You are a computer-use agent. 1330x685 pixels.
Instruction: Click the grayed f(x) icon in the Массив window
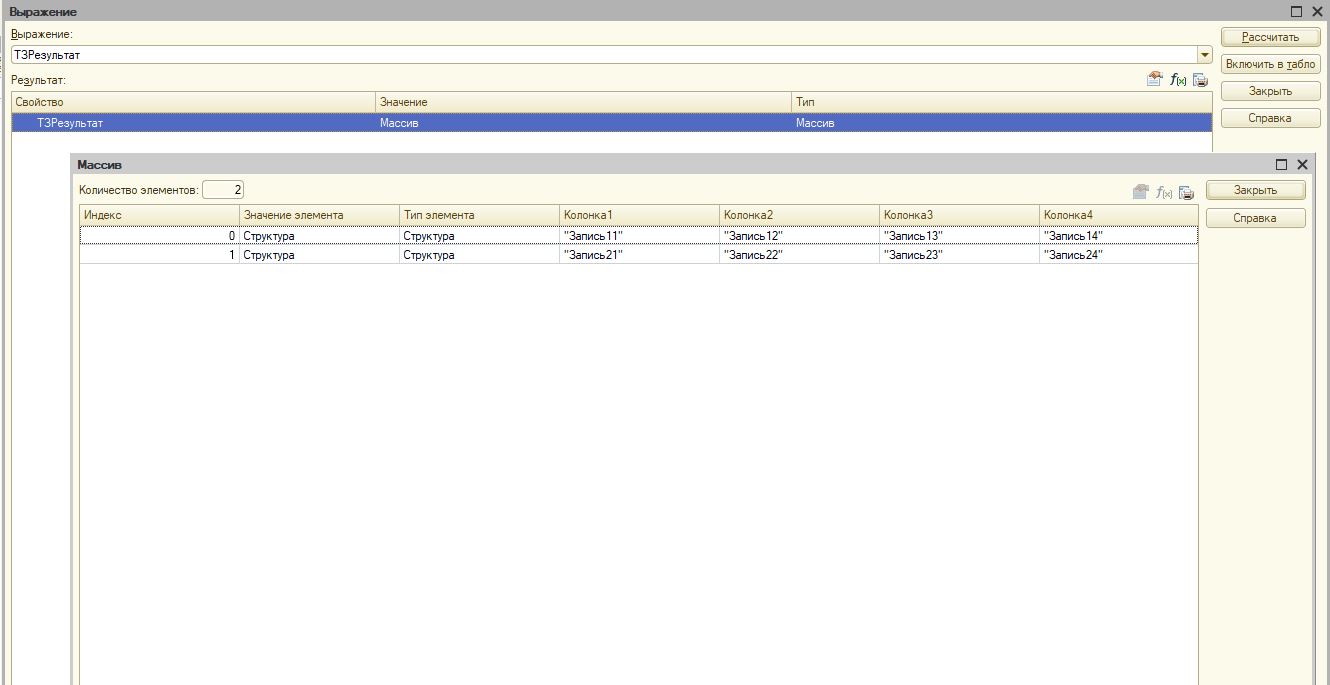[x=1163, y=192]
